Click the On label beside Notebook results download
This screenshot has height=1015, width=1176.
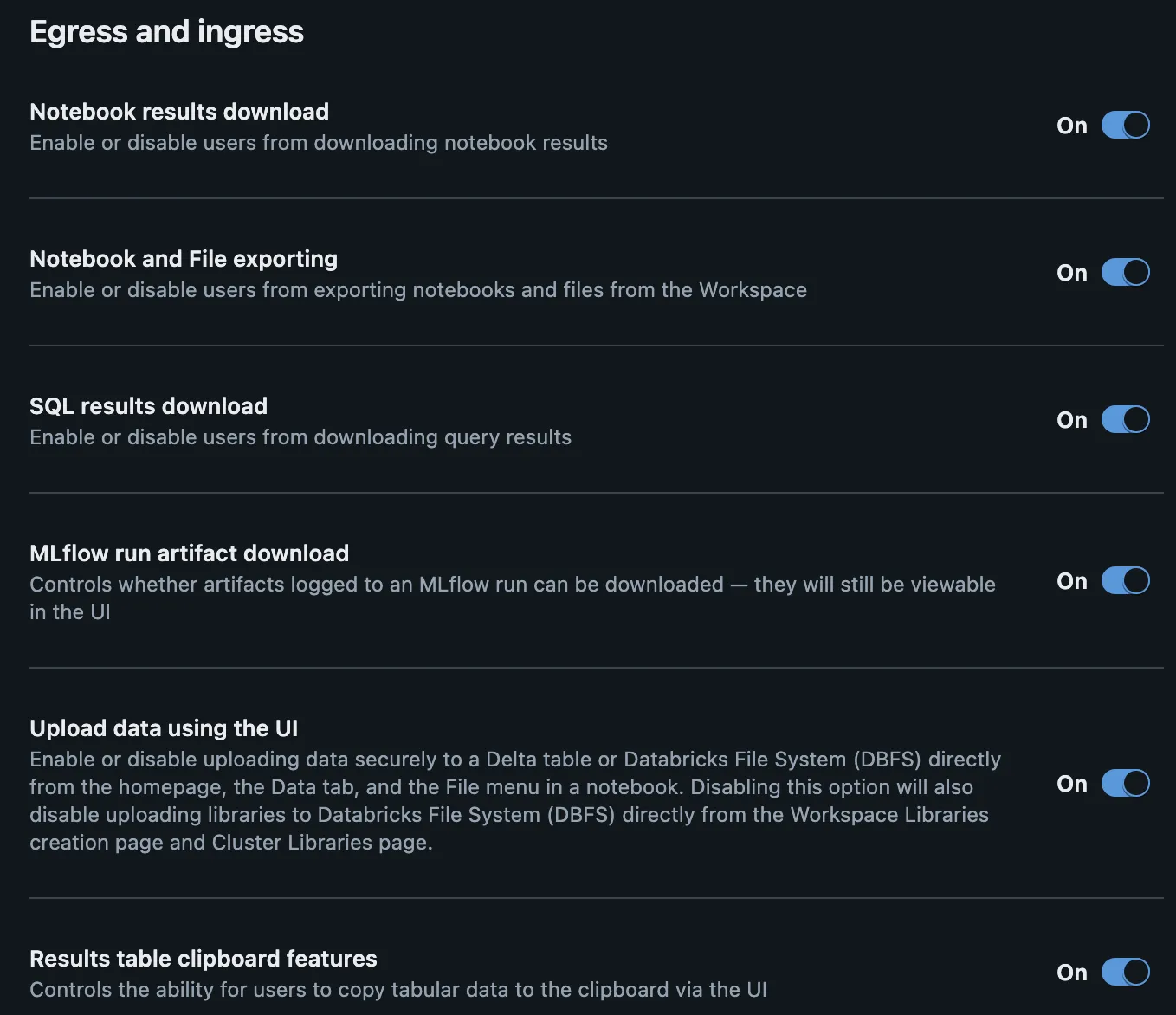[x=1071, y=125]
